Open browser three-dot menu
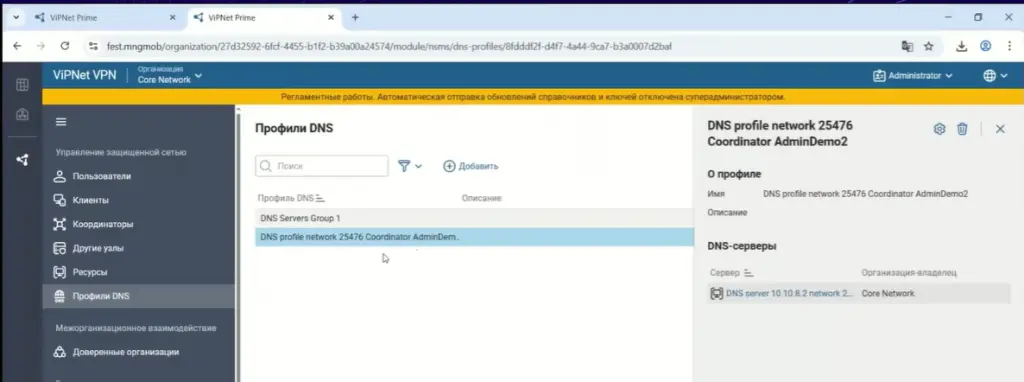 tap(1010, 46)
